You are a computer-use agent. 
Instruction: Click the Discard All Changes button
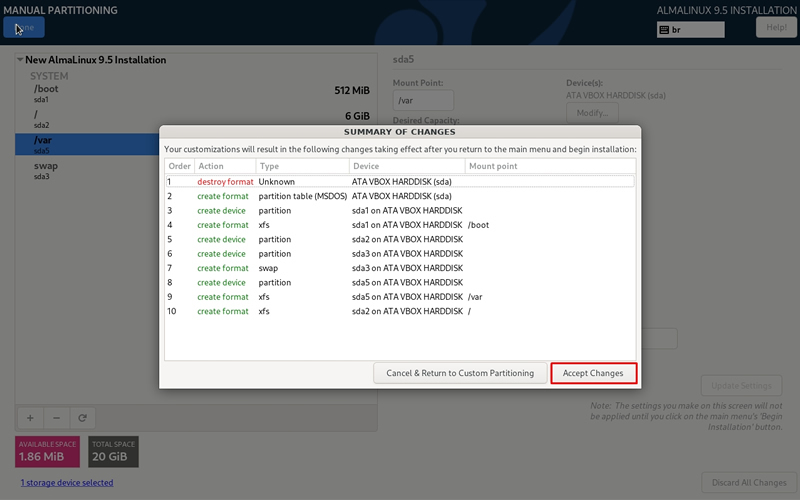[x=749, y=483]
